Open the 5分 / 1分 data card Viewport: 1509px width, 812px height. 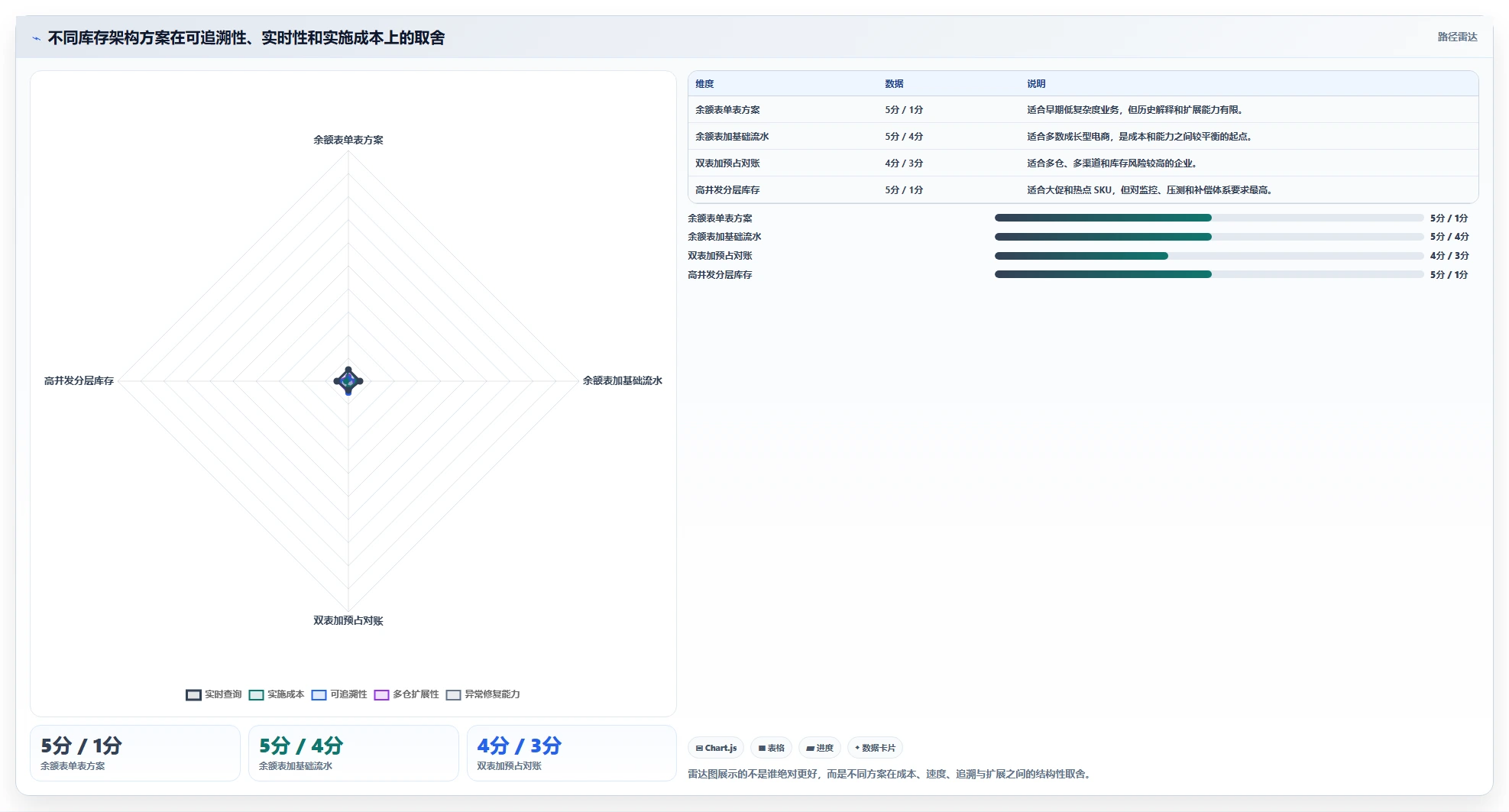pyautogui.click(x=135, y=753)
